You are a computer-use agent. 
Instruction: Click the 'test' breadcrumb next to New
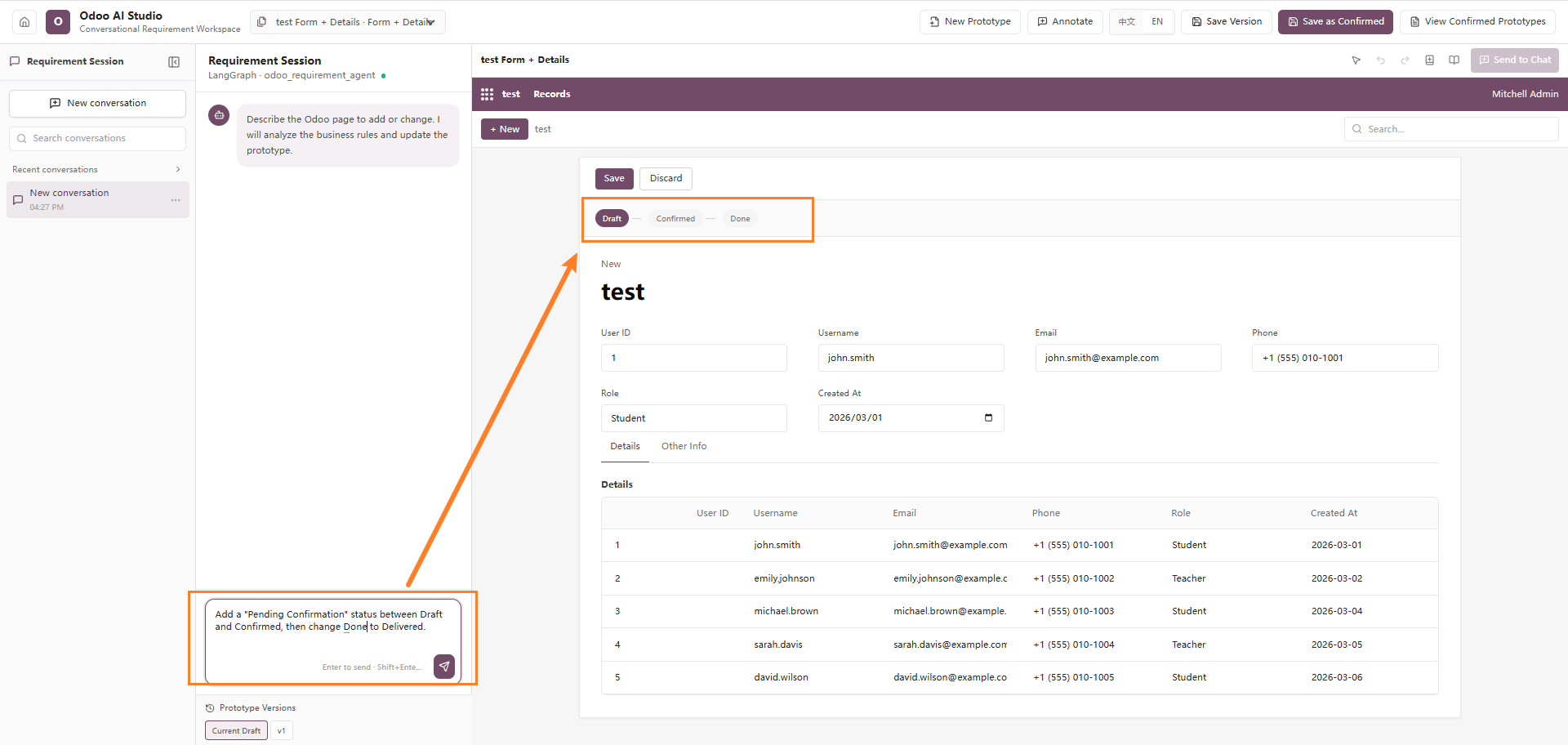click(543, 129)
